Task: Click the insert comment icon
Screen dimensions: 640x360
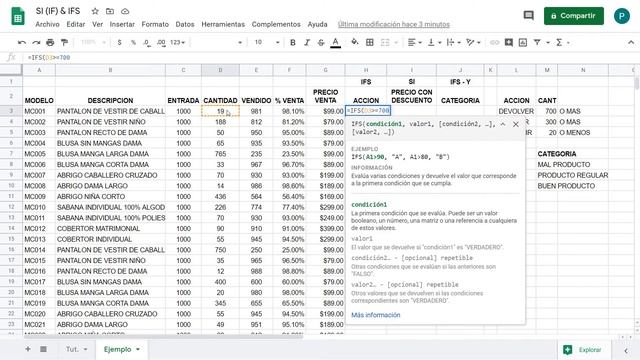Action: pos(509,42)
